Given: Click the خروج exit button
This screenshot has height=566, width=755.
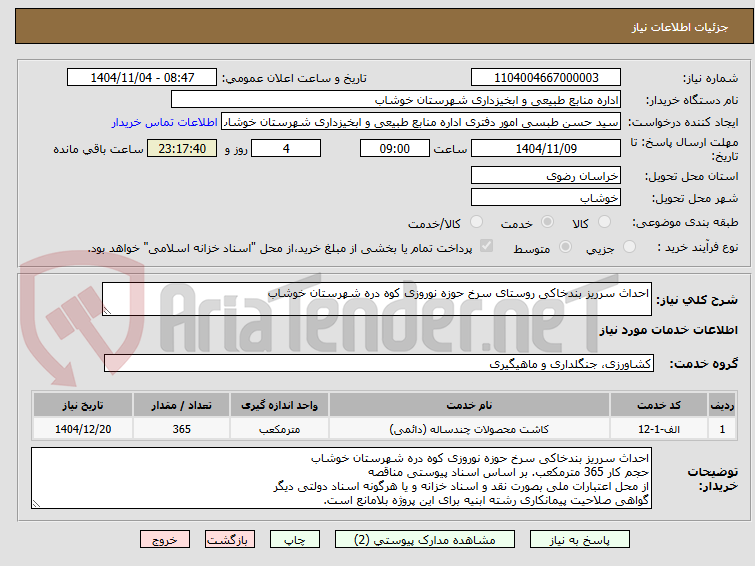Looking at the screenshot, I should point(165,540).
